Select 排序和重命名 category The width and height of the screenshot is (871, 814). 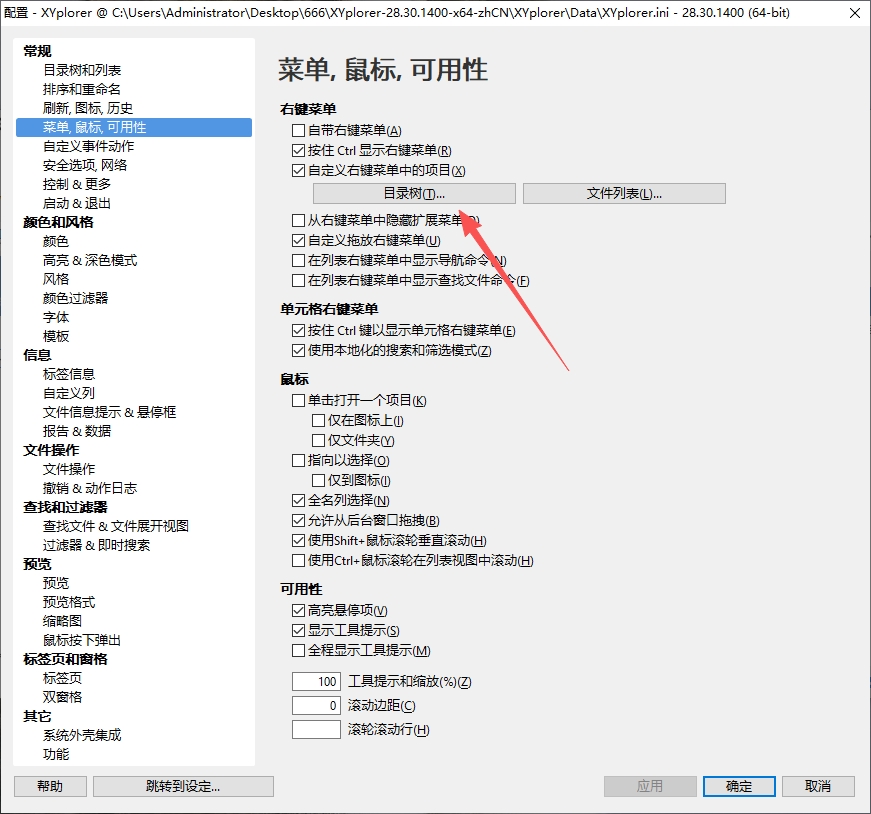coord(82,89)
